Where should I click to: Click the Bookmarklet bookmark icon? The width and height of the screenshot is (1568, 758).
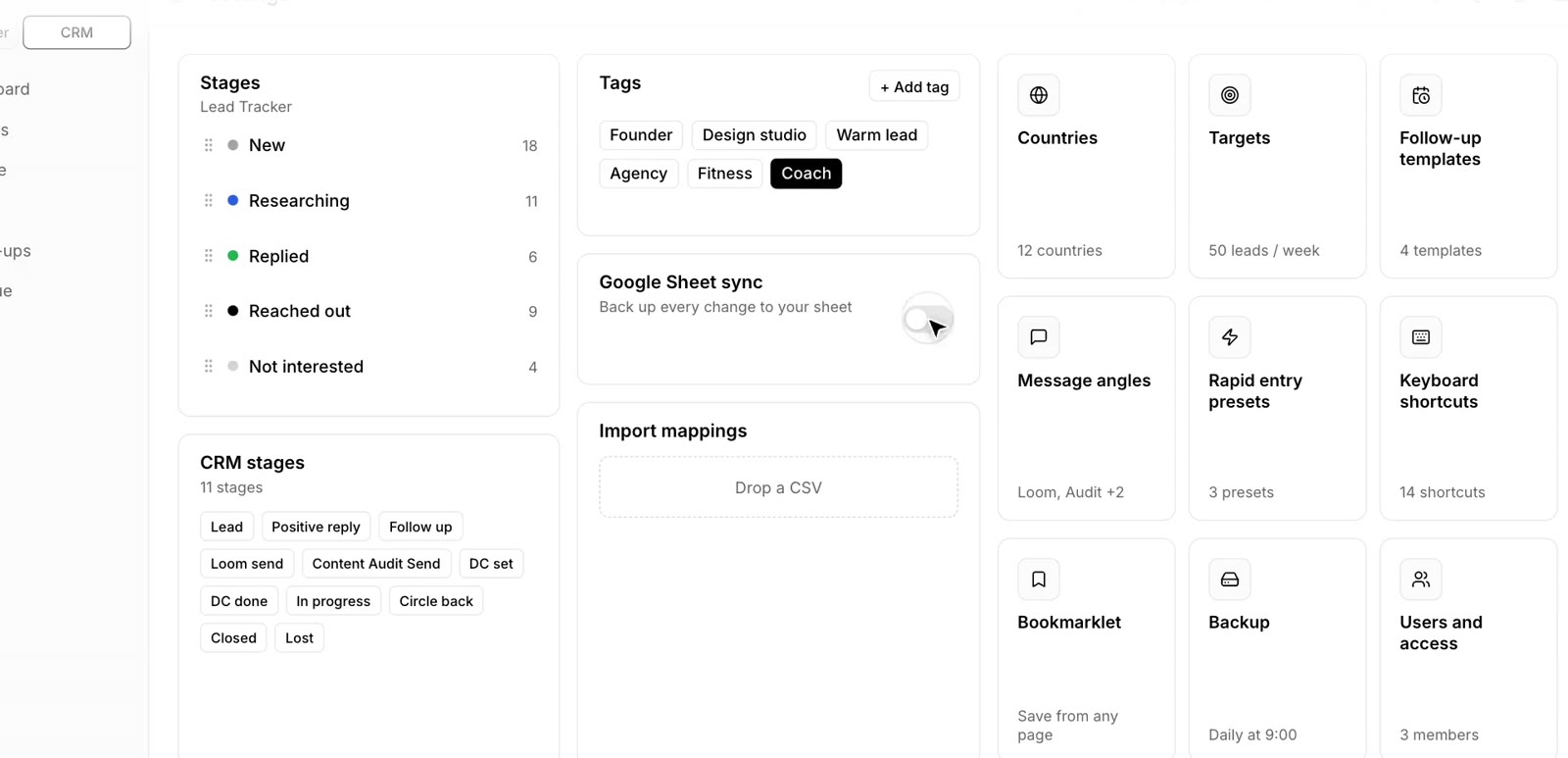point(1039,580)
